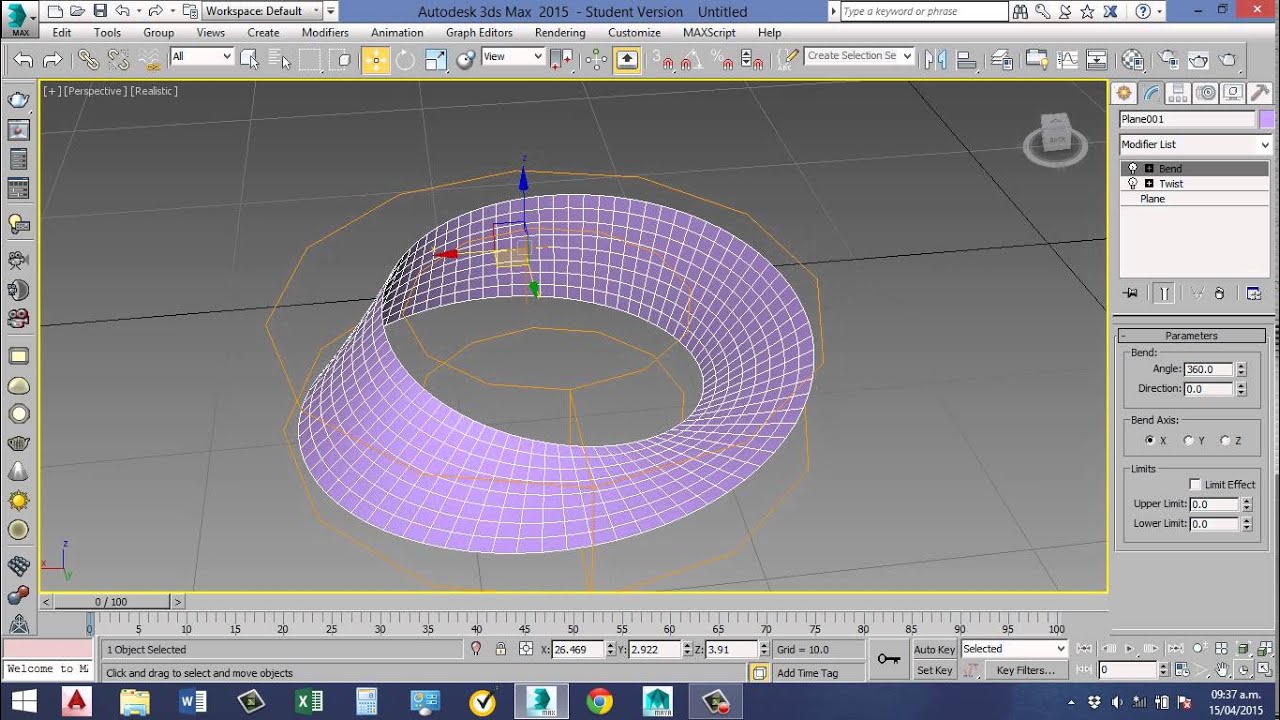Viewport: 1280px width, 720px height.
Task: Open the Workspace: Default dropdown
Action: 263,11
